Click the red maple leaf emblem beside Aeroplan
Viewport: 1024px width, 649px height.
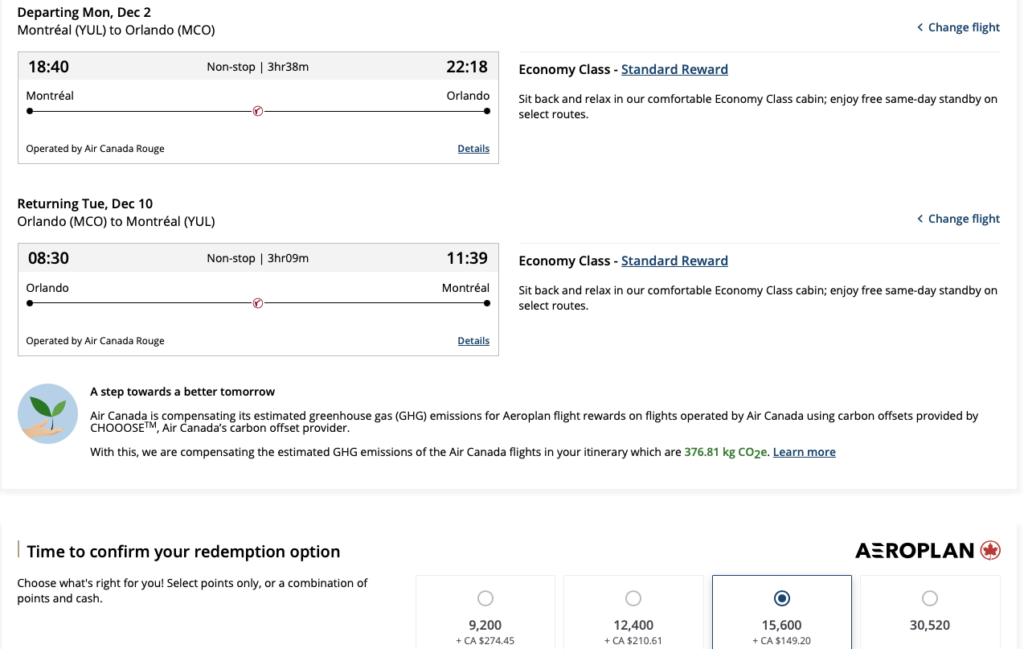[990, 551]
